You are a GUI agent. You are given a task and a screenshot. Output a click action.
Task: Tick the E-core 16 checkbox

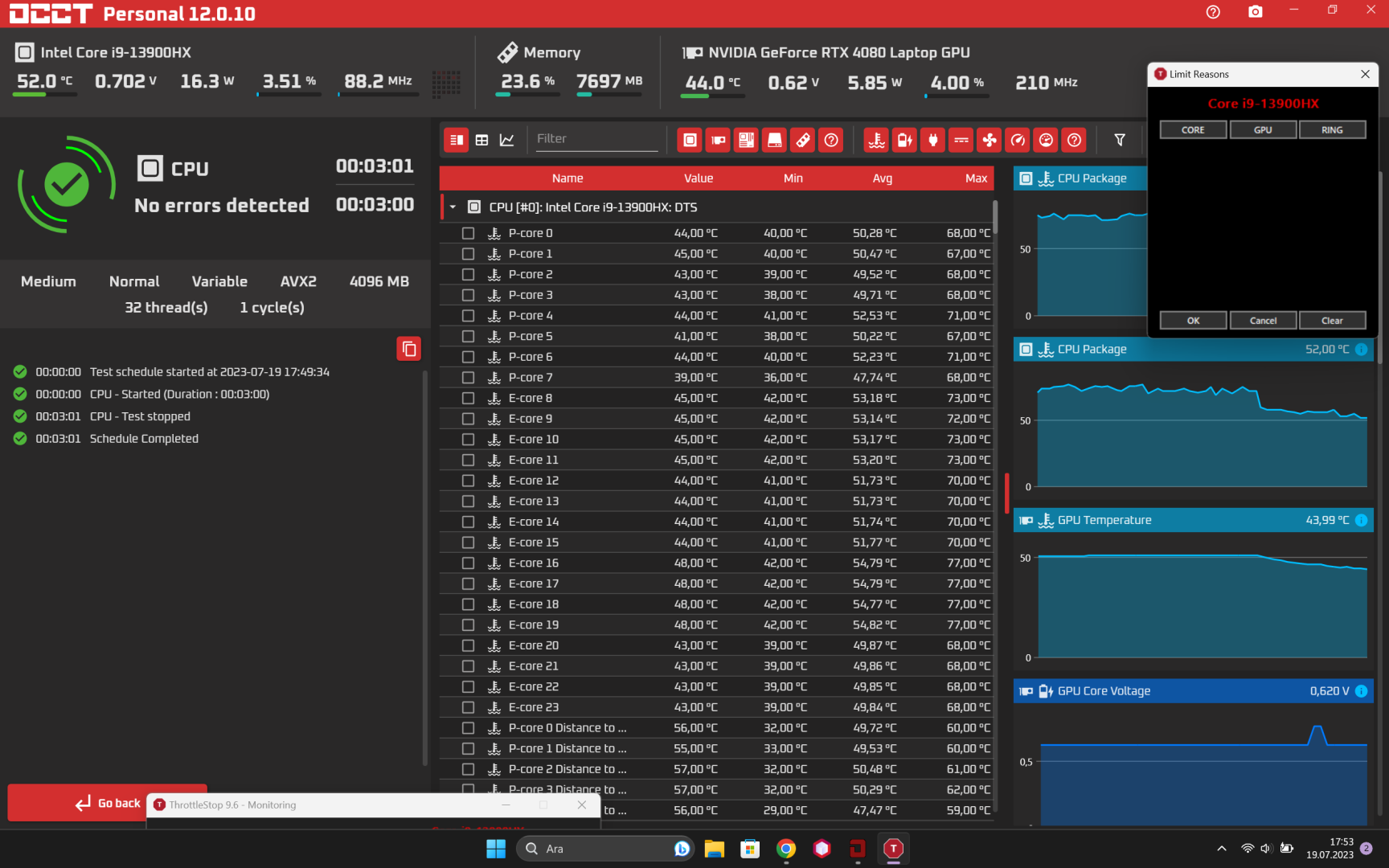(x=468, y=563)
